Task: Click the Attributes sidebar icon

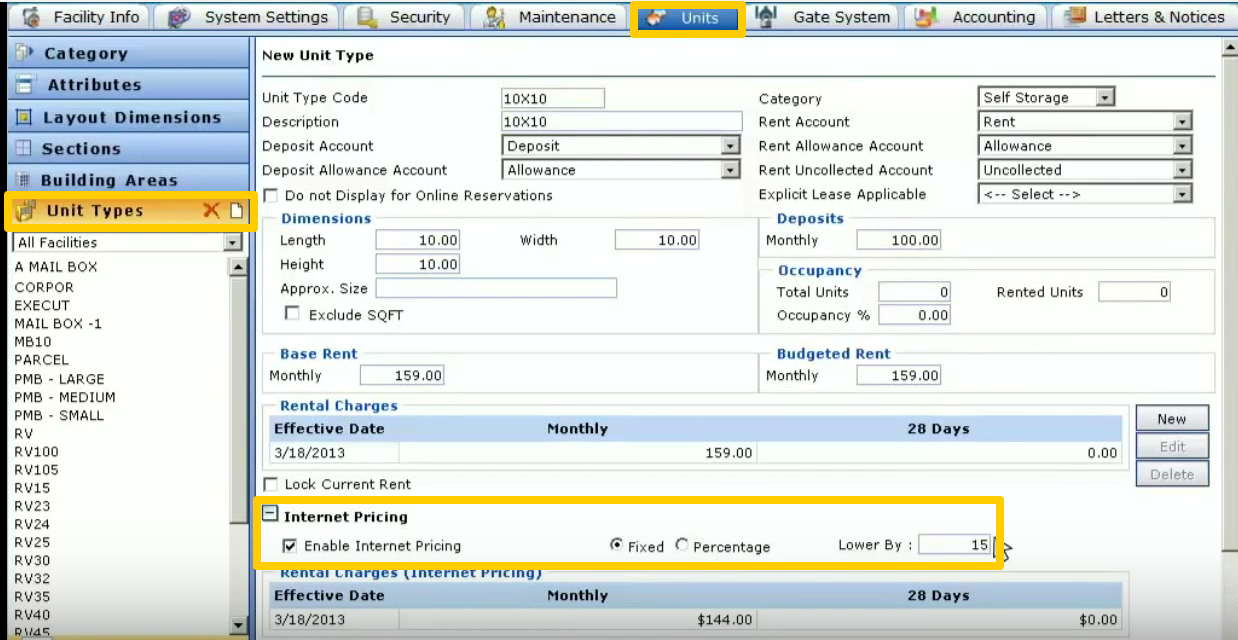Action: pyautogui.click(x=25, y=85)
